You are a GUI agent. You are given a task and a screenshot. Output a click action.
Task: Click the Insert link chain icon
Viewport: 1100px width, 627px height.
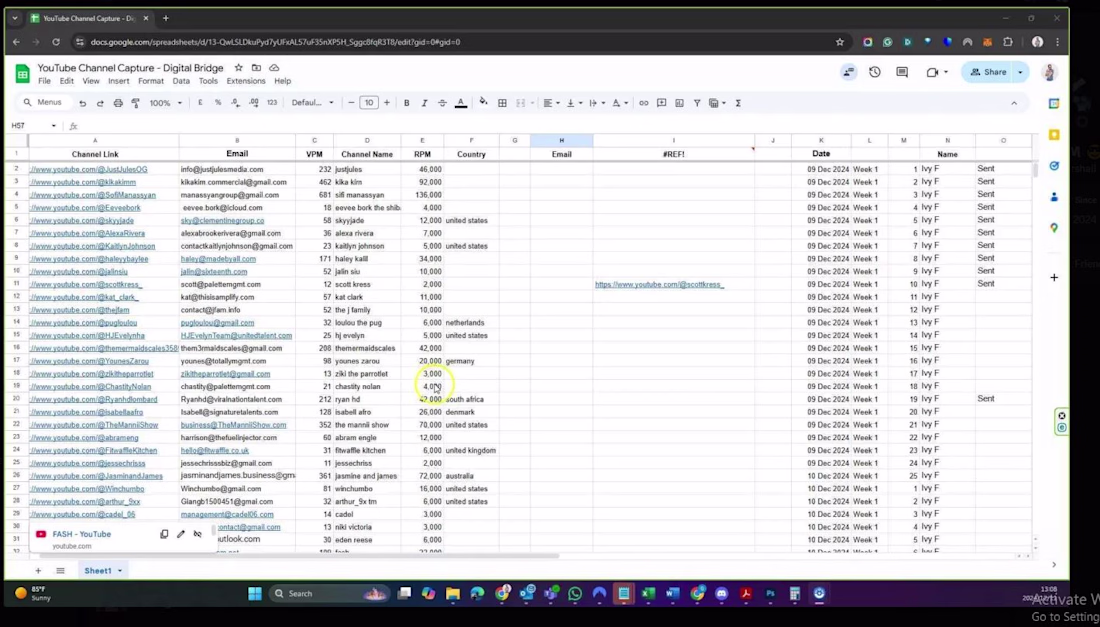click(x=643, y=102)
